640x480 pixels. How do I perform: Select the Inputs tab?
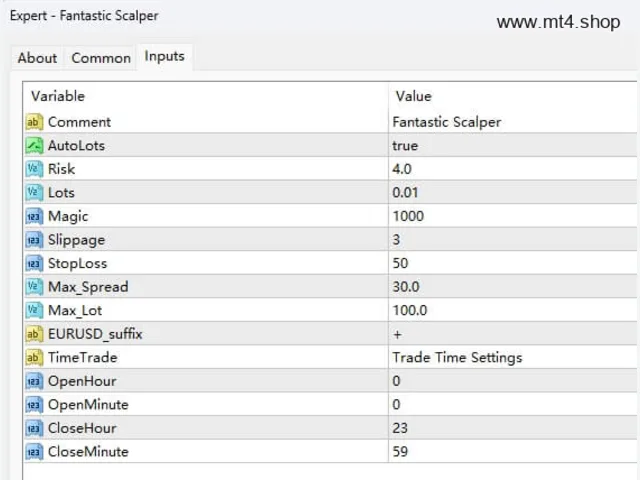click(x=164, y=56)
